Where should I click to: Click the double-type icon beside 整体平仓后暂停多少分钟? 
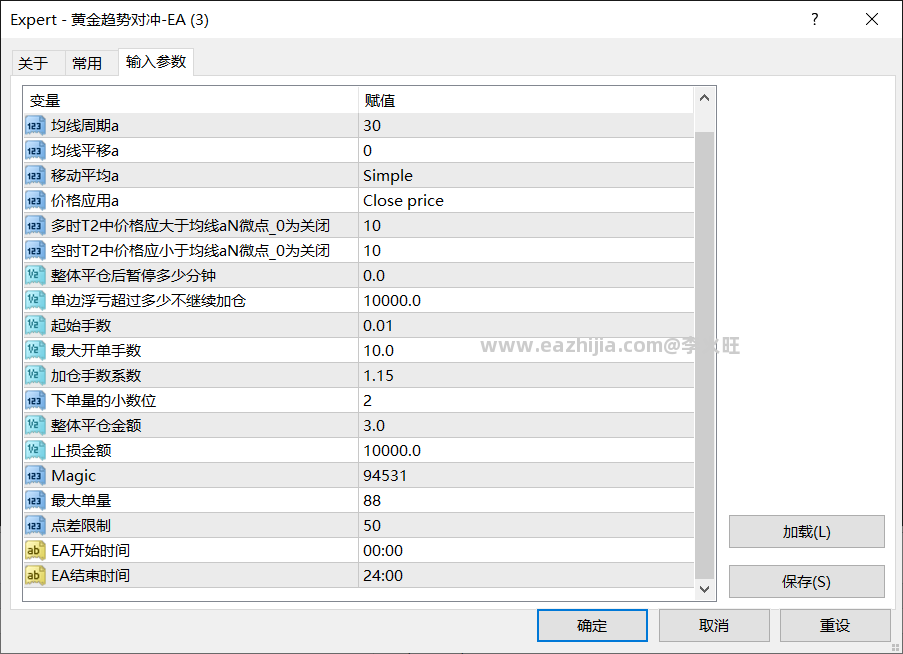pos(35,275)
